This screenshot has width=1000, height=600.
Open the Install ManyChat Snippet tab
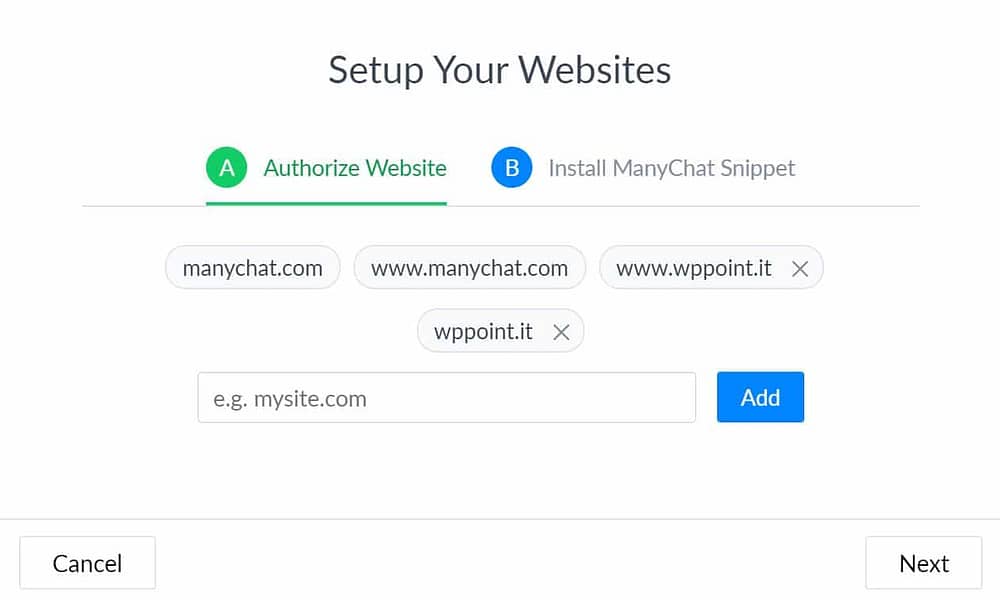coord(643,168)
